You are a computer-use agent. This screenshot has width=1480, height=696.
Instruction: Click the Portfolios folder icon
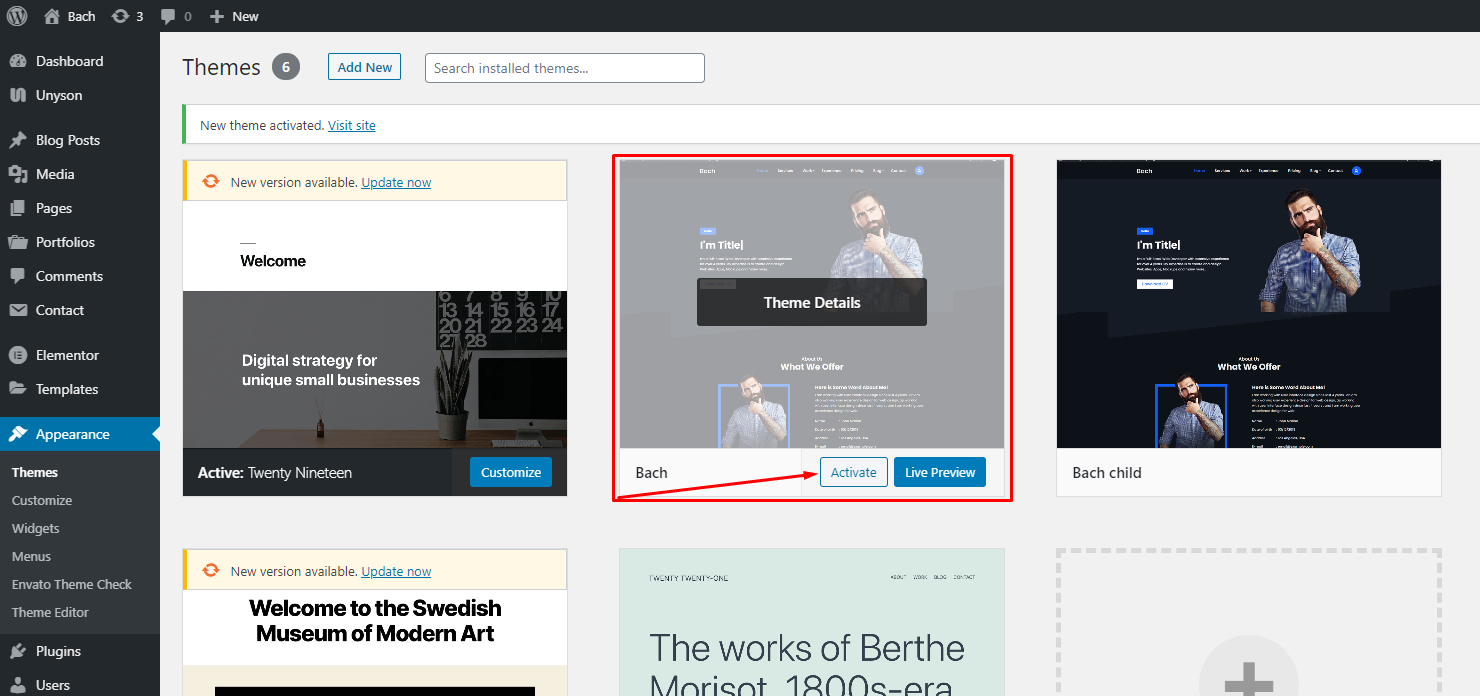tap(18, 242)
